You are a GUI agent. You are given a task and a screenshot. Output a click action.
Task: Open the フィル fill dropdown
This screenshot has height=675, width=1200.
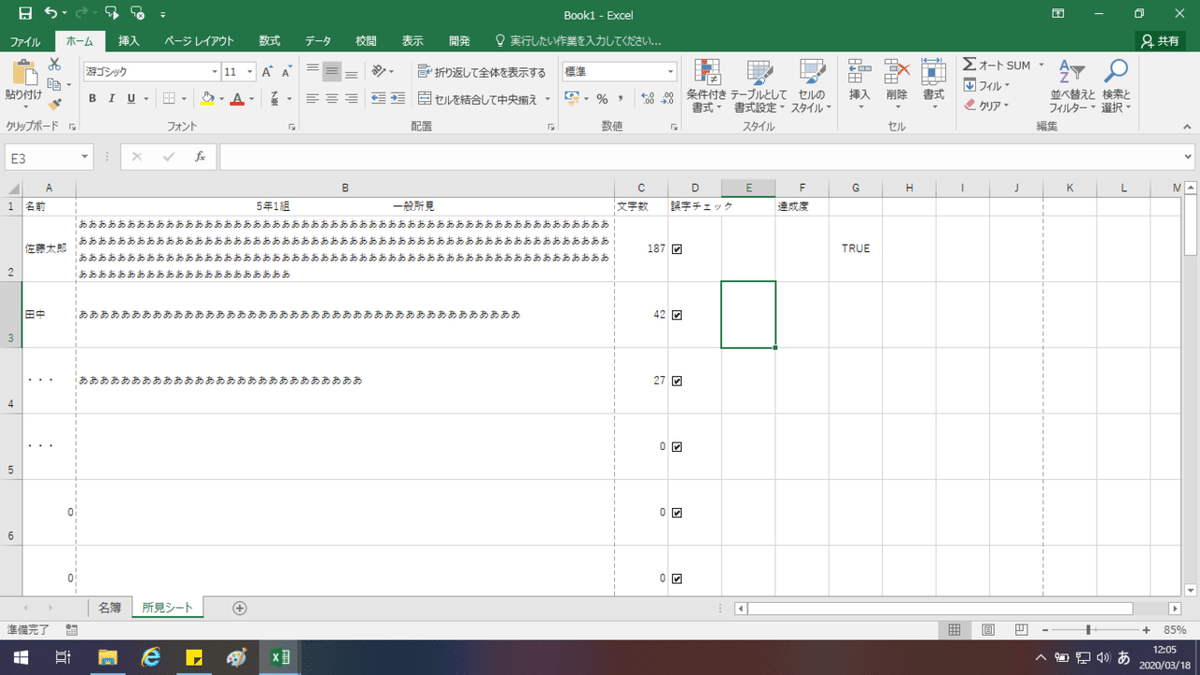pos(985,86)
